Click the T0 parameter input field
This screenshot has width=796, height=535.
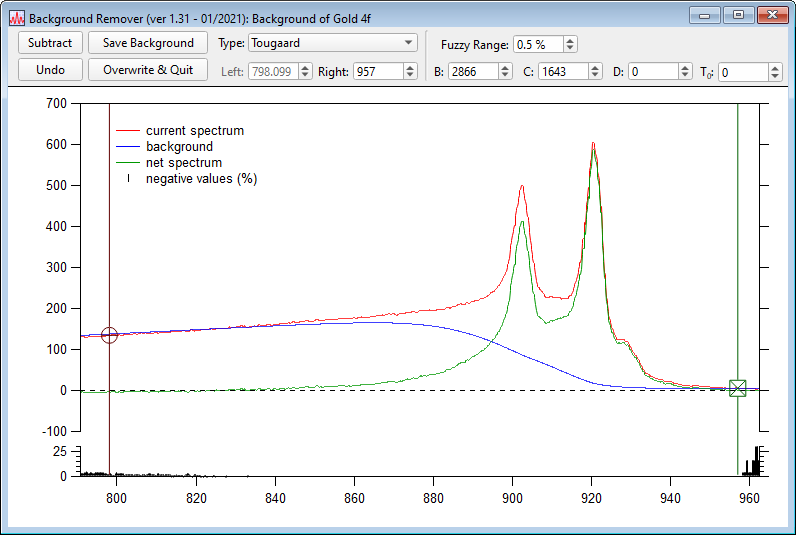point(743,72)
